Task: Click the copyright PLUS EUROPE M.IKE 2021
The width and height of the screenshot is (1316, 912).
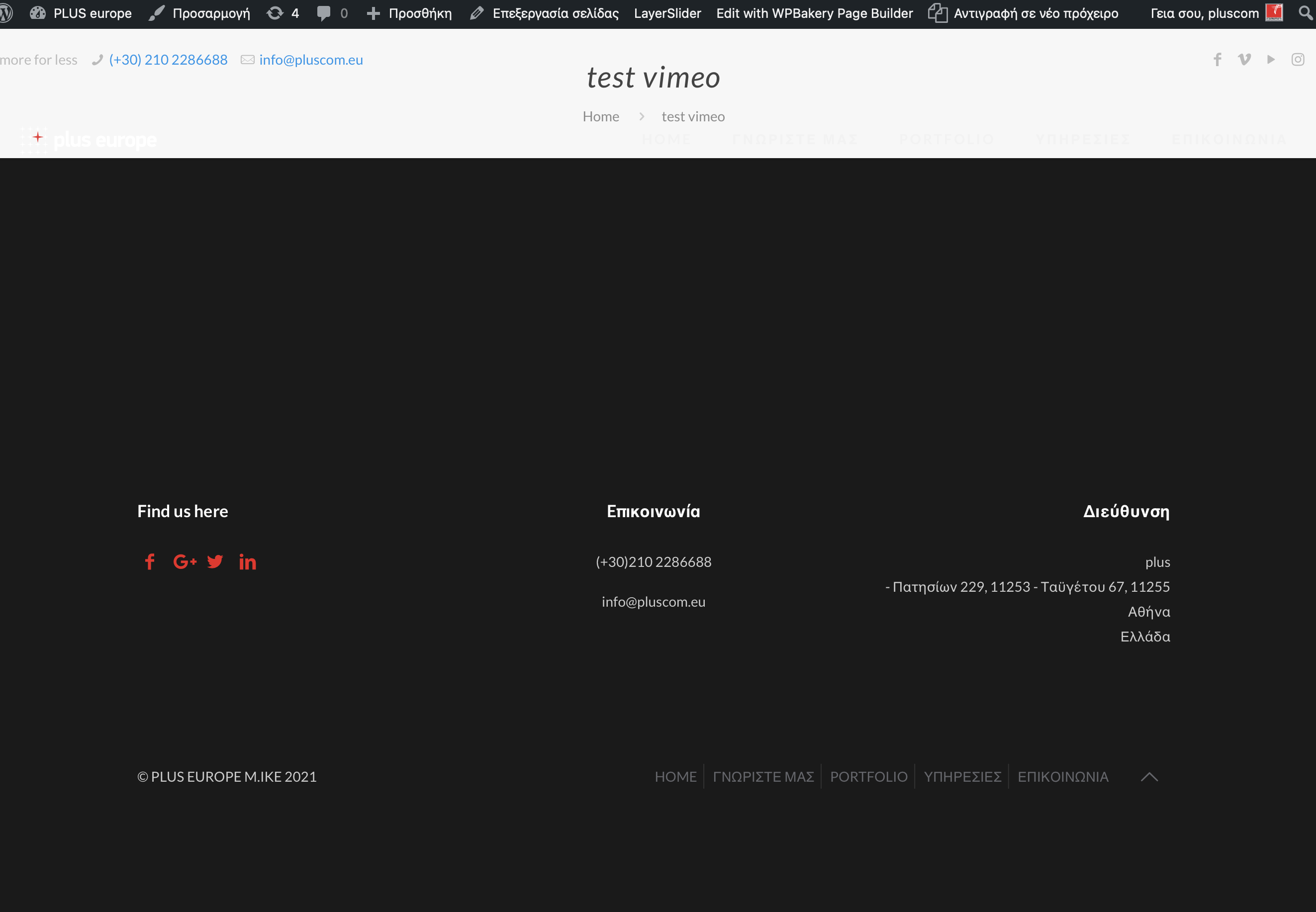Action: (x=227, y=777)
